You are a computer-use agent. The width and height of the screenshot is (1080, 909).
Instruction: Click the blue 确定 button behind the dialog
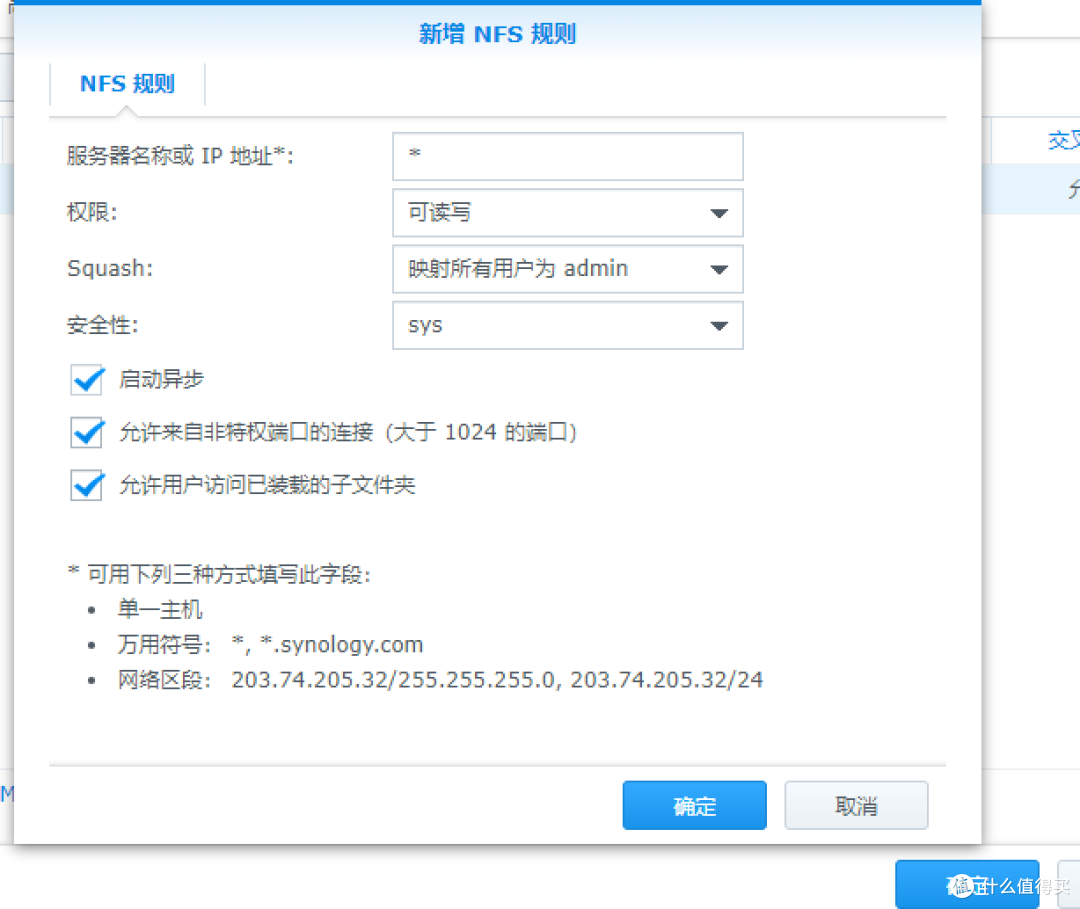point(965,883)
